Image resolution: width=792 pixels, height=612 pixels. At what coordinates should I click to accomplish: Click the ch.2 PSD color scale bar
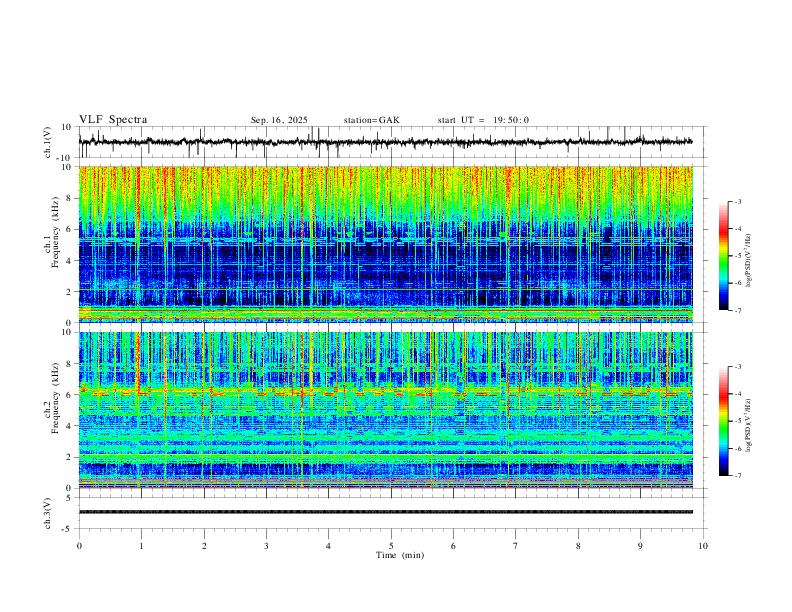pyautogui.click(x=723, y=421)
